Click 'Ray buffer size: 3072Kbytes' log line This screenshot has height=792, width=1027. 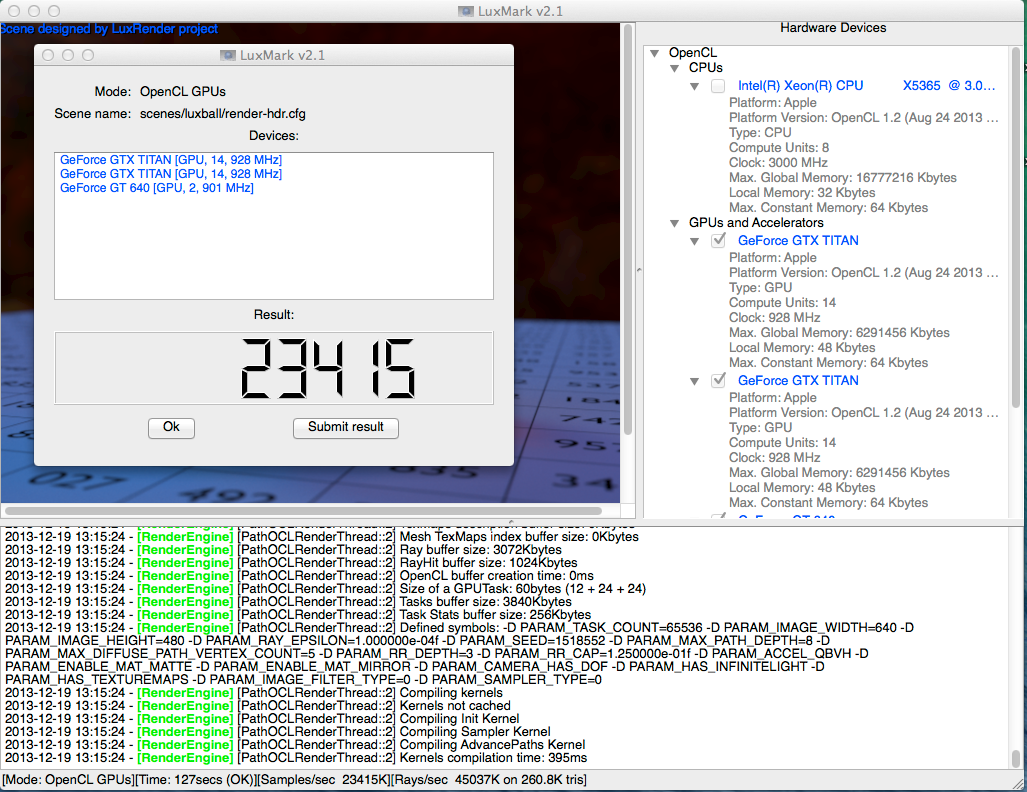pos(481,550)
